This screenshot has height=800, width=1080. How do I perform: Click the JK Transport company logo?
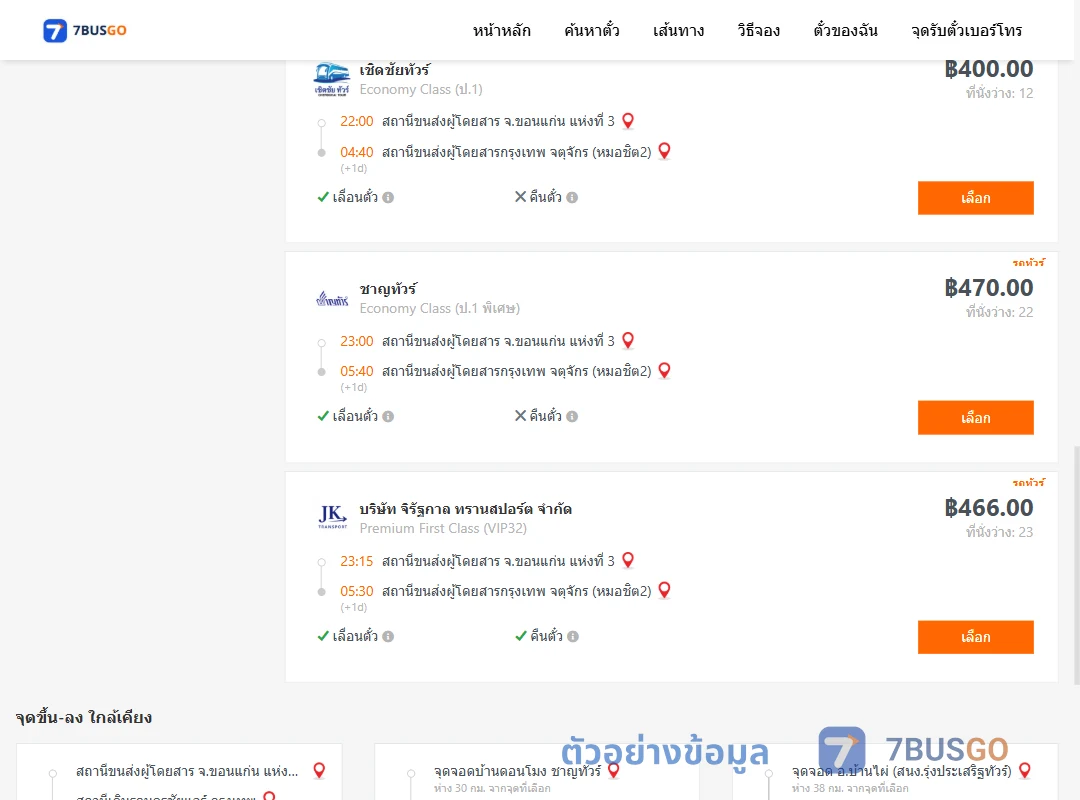click(x=332, y=517)
